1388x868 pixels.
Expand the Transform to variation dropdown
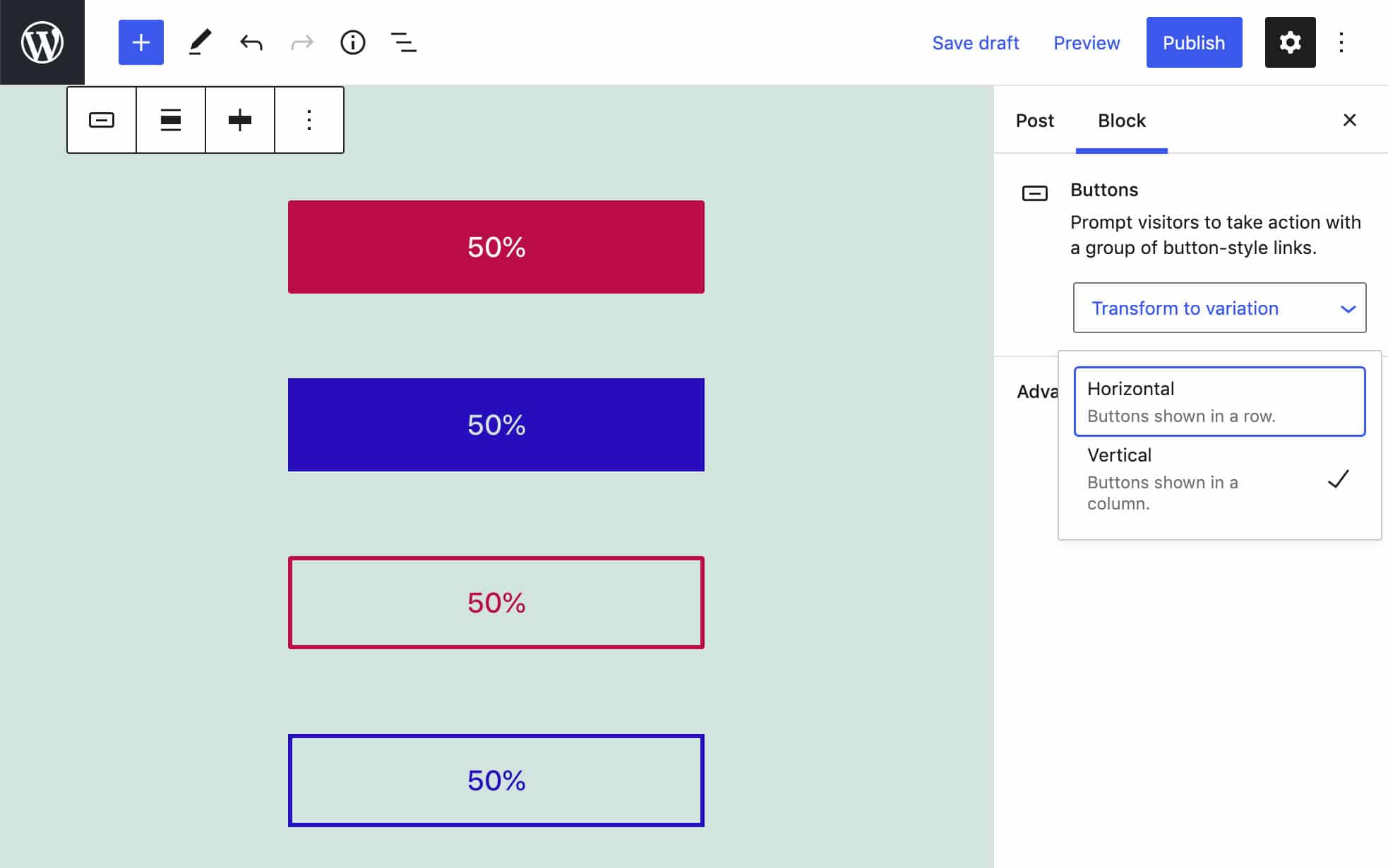(1219, 308)
